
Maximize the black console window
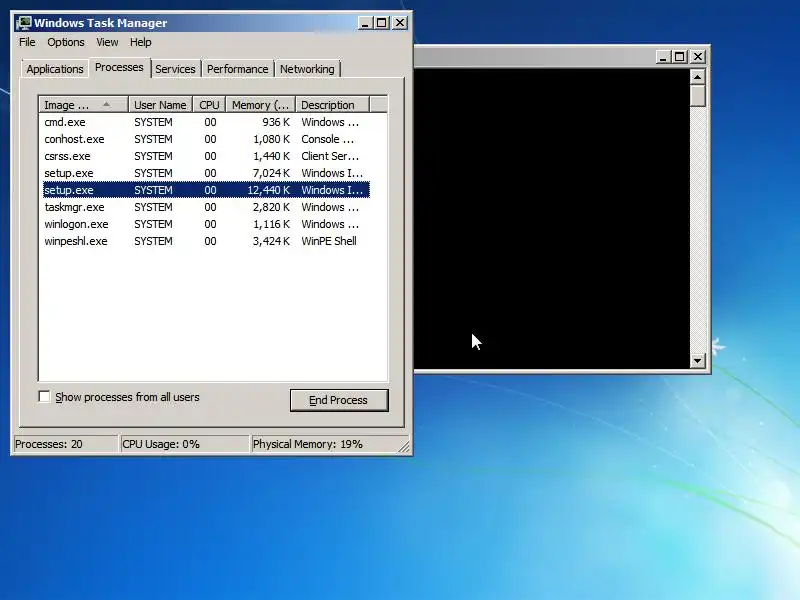(680, 57)
